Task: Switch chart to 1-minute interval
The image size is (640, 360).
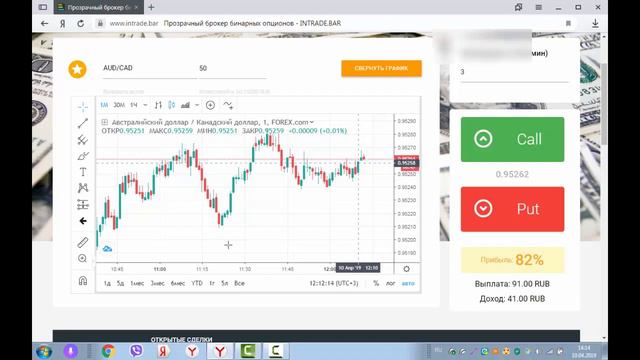Action: click(104, 105)
